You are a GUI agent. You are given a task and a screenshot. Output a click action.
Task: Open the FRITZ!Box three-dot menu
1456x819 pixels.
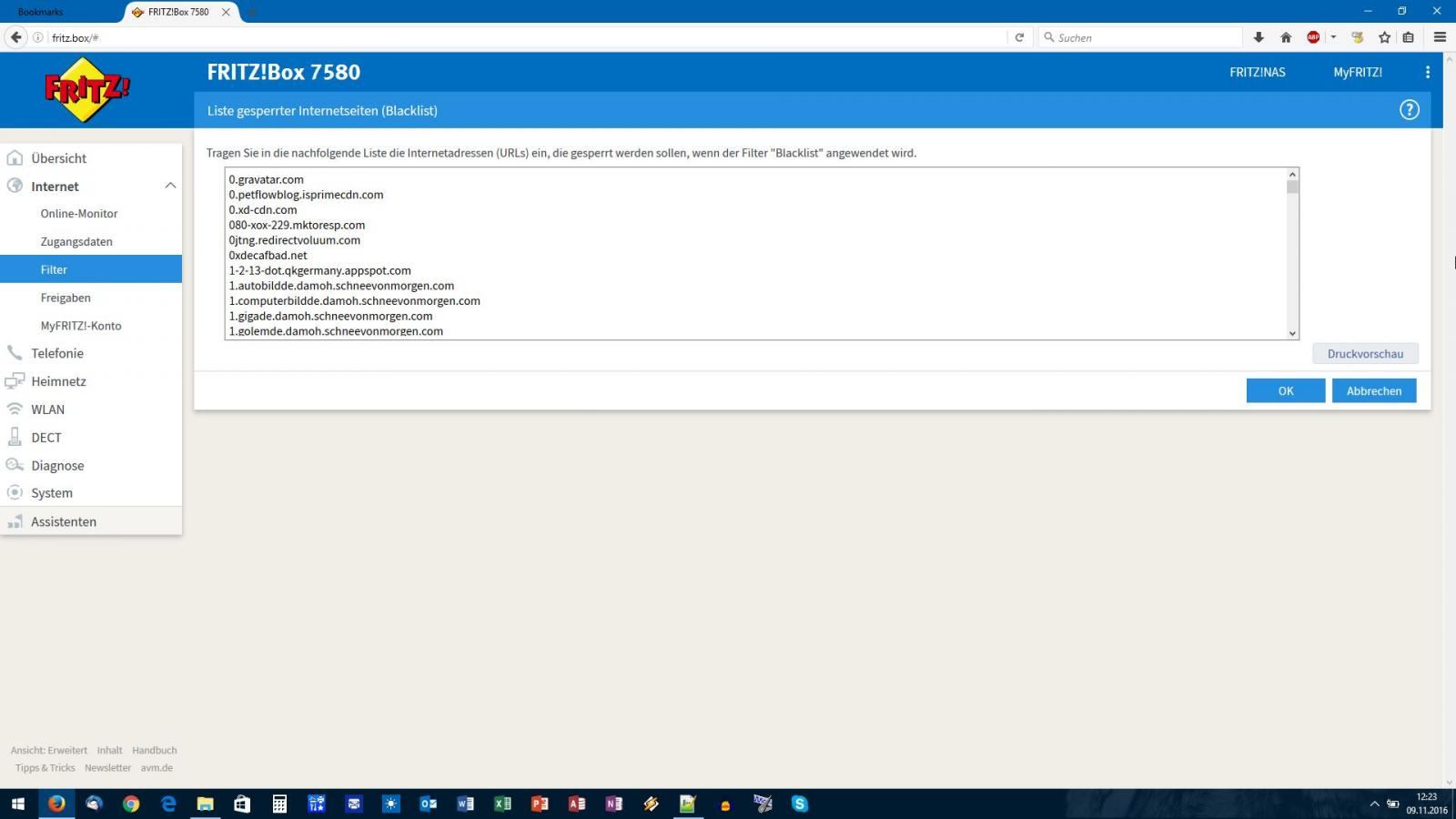1427,72
